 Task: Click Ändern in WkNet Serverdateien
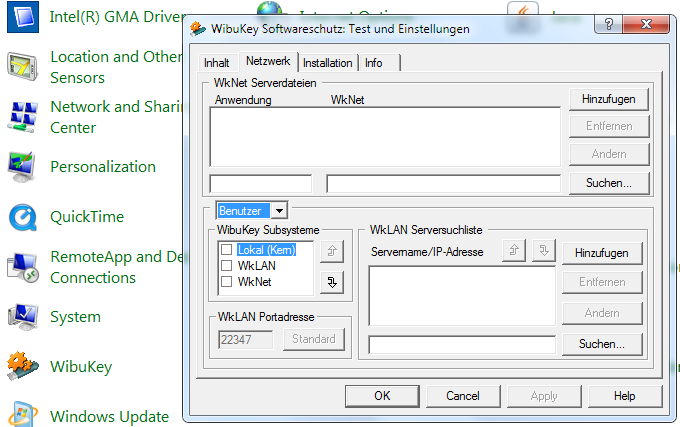click(x=609, y=154)
